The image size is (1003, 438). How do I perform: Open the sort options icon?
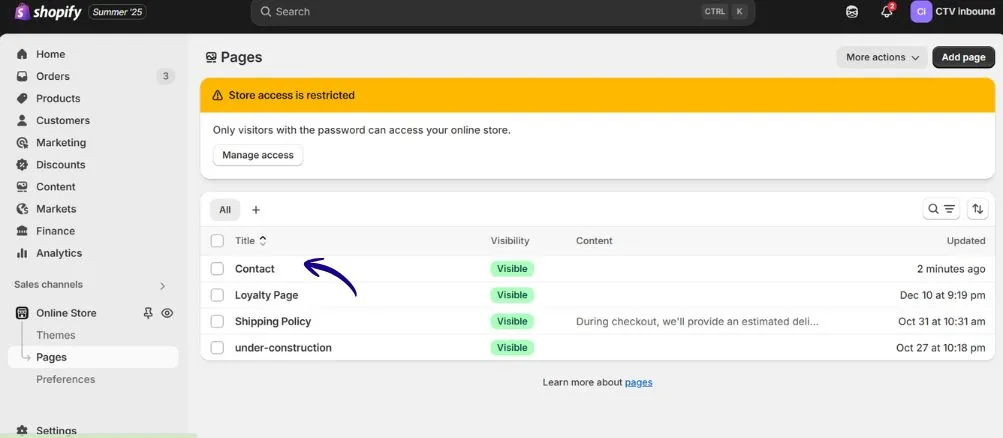pos(978,209)
